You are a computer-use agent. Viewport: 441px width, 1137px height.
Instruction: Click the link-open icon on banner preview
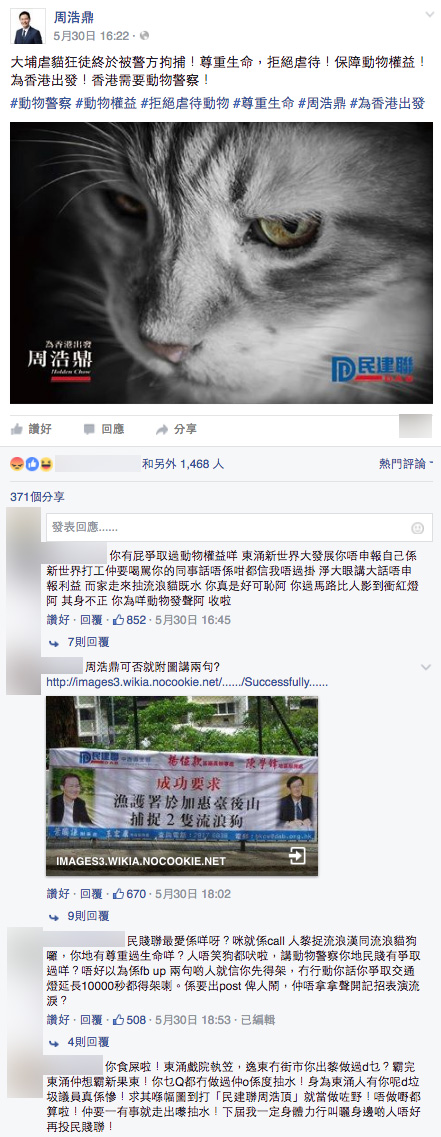tap(297, 856)
